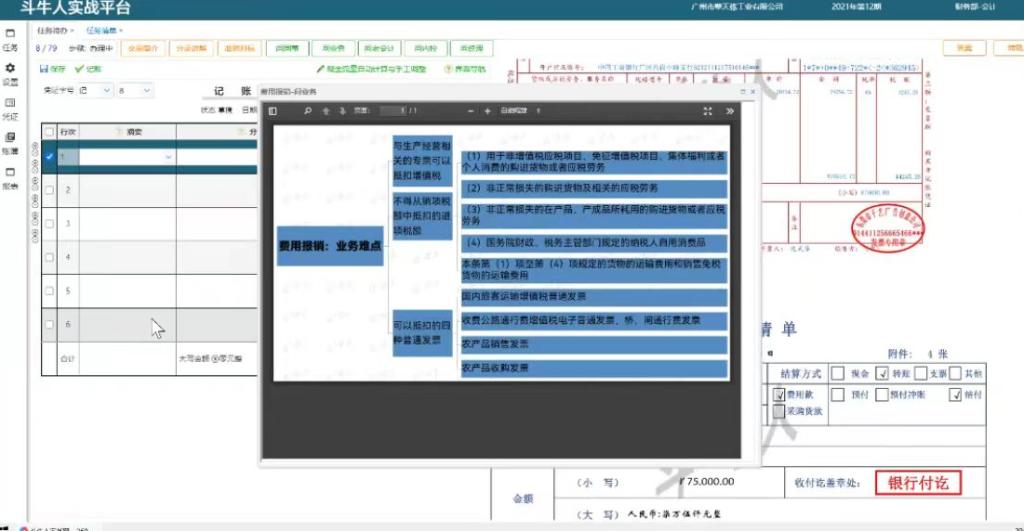This screenshot has width=1024, height=531.
Task: Open the 任务 sidebar icon
Action: point(10,38)
